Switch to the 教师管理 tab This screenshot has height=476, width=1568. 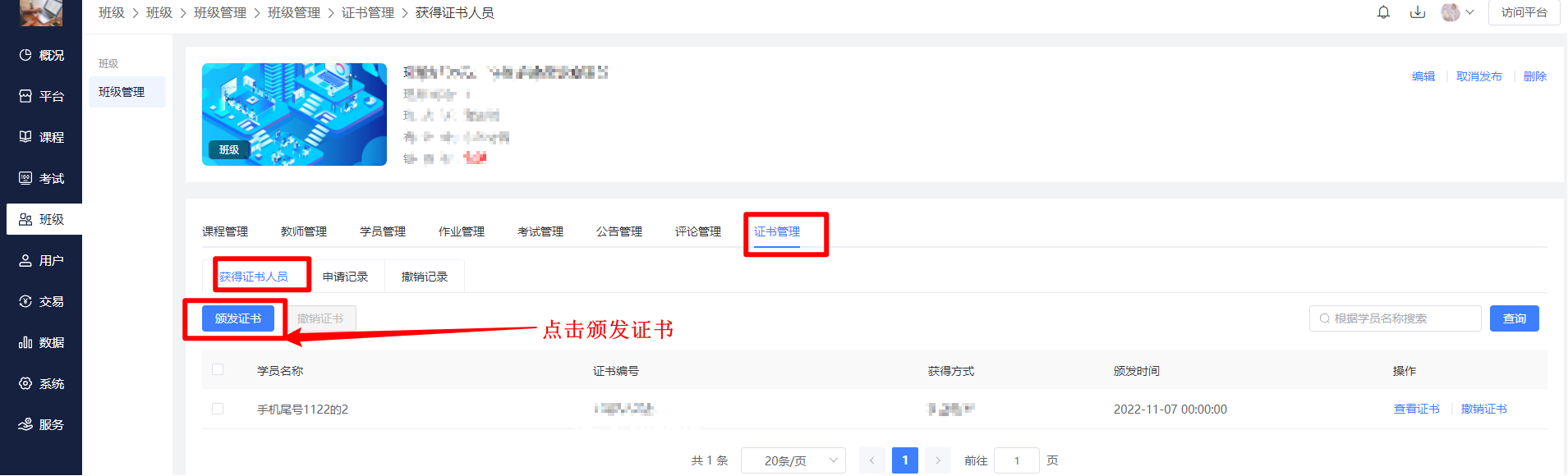(304, 231)
